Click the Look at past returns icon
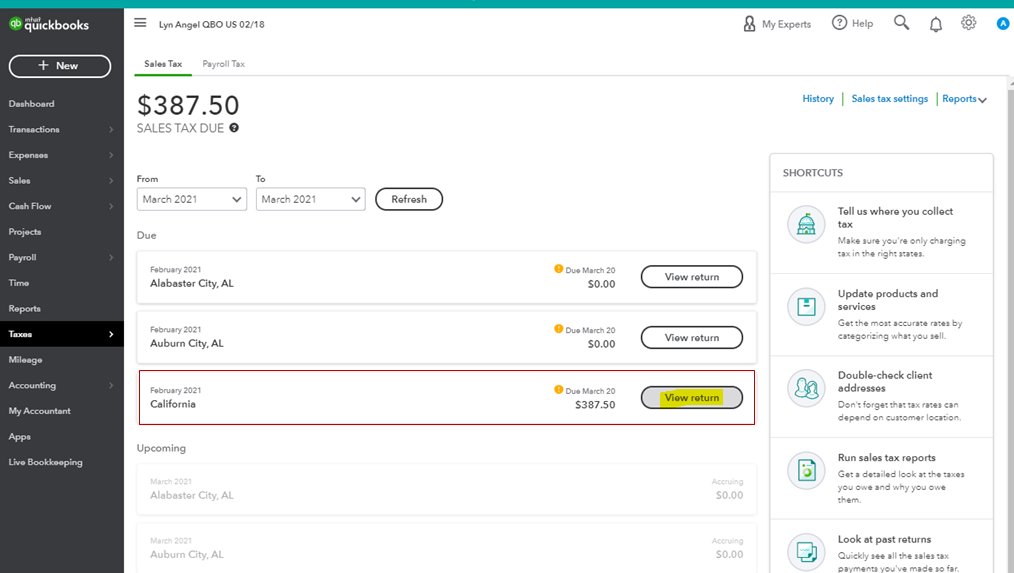This screenshot has height=573, width=1014. 806,552
